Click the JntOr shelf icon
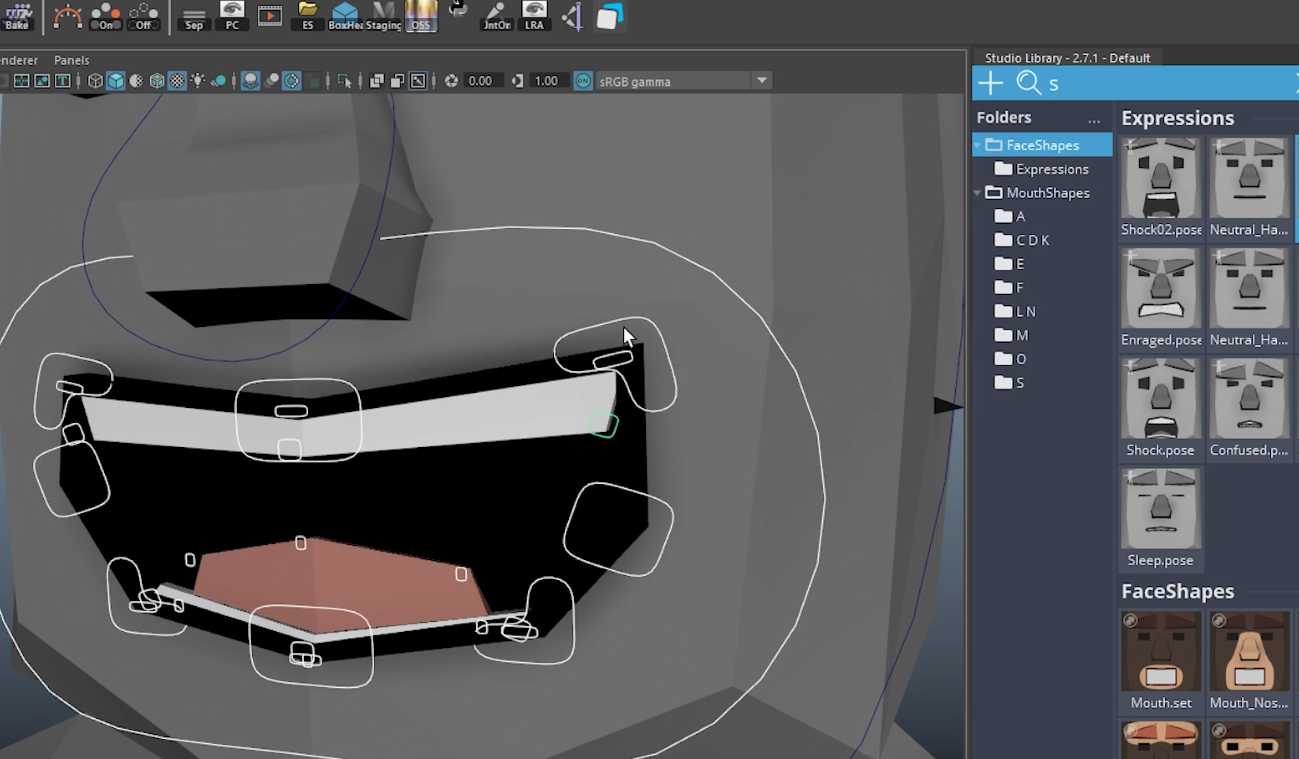 [x=496, y=17]
